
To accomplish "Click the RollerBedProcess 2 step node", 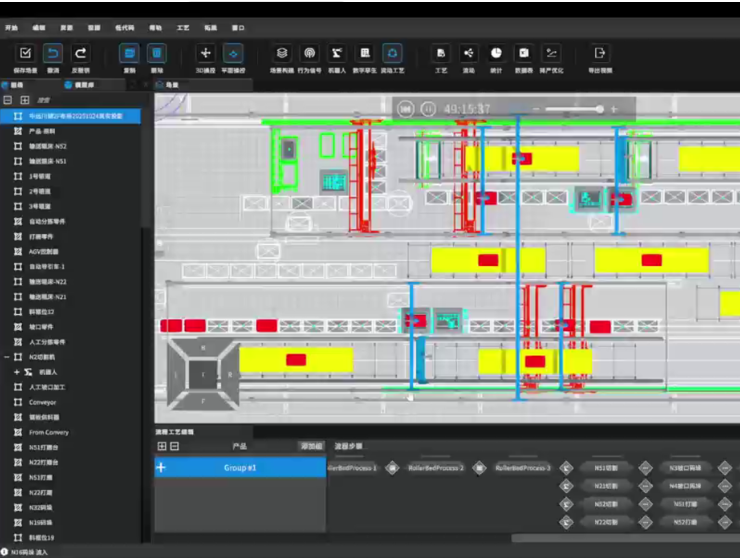I will pos(436,468).
